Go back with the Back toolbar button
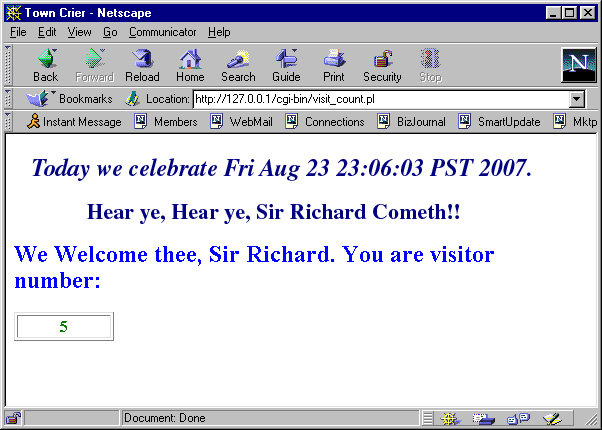 (x=46, y=65)
